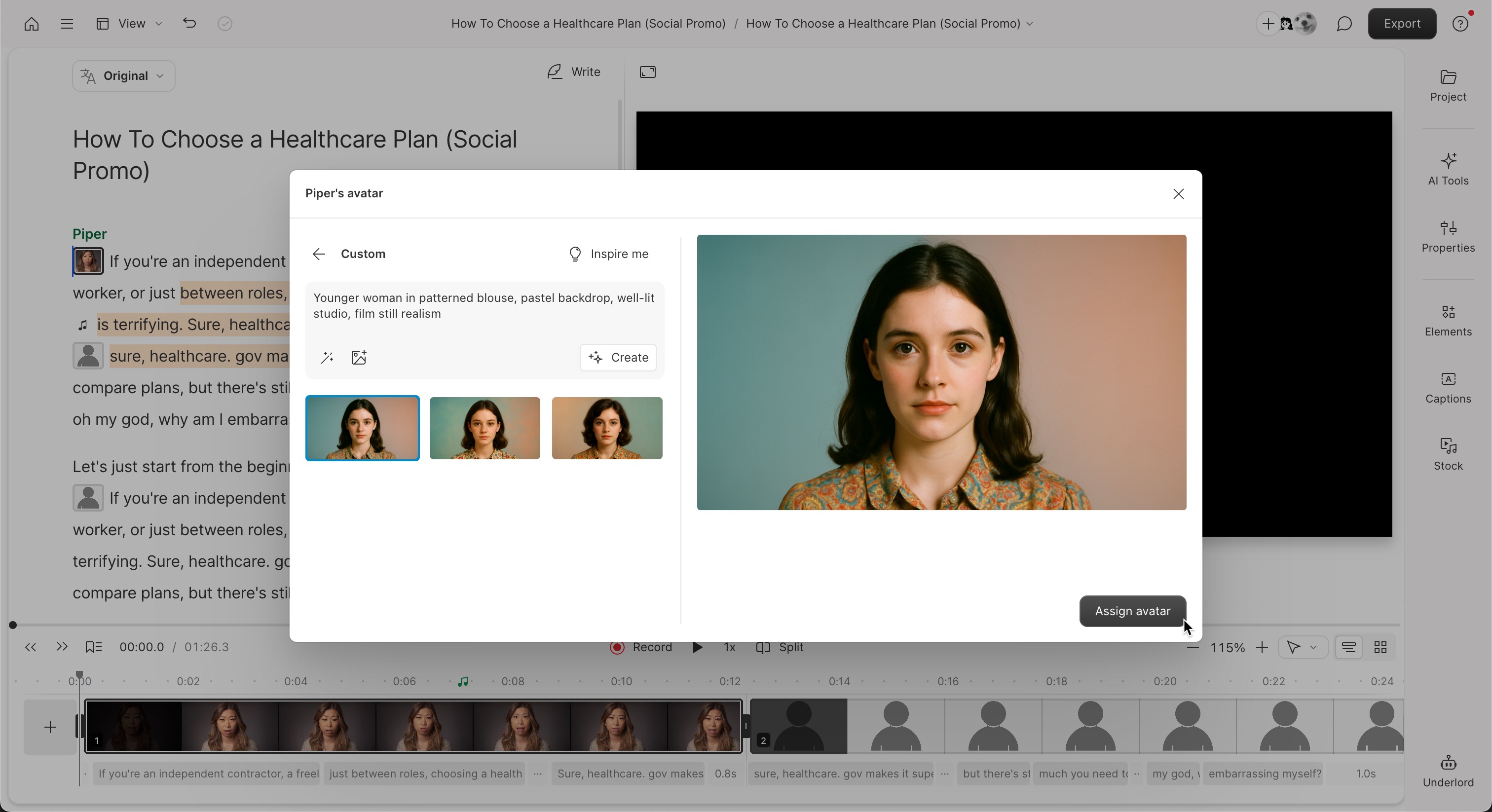Select the second avatar thumbnail
This screenshot has height=812, width=1492.
(x=484, y=428)
